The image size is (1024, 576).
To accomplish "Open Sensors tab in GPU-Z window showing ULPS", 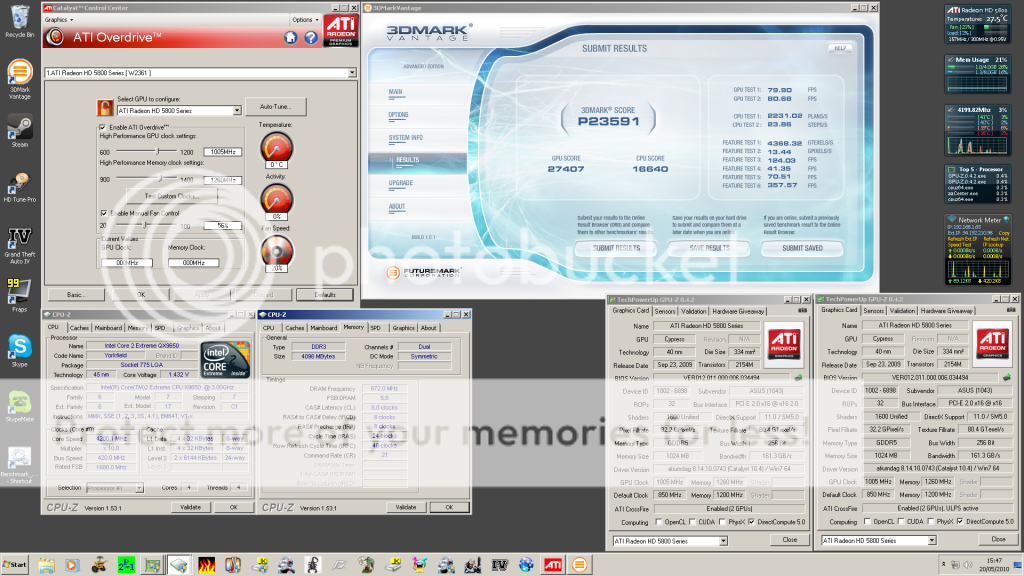I will coord(873,311).
